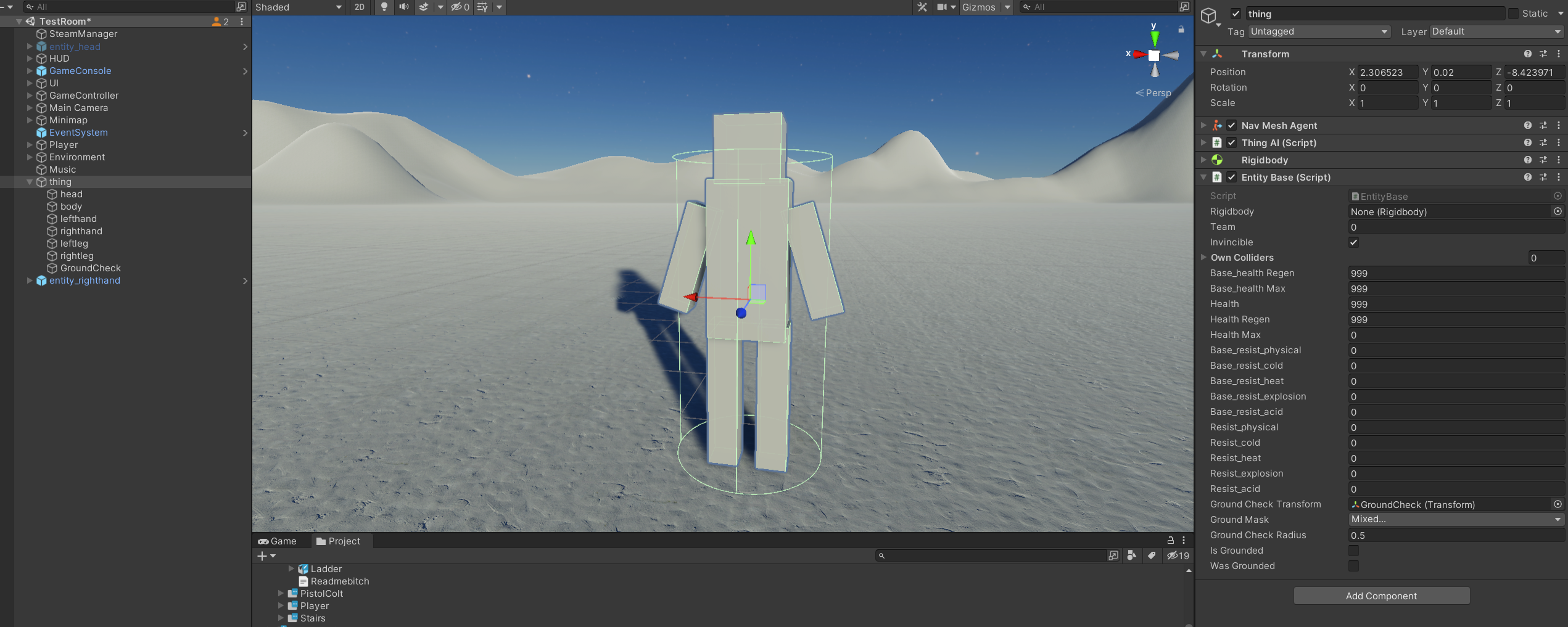Open the Tag Untagged dropdown

[x=1319, y=31]
